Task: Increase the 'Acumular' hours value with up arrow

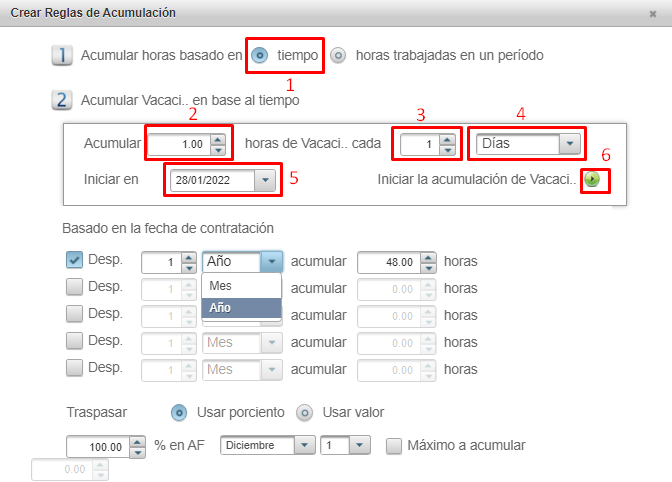Action: tap(218, 139)
